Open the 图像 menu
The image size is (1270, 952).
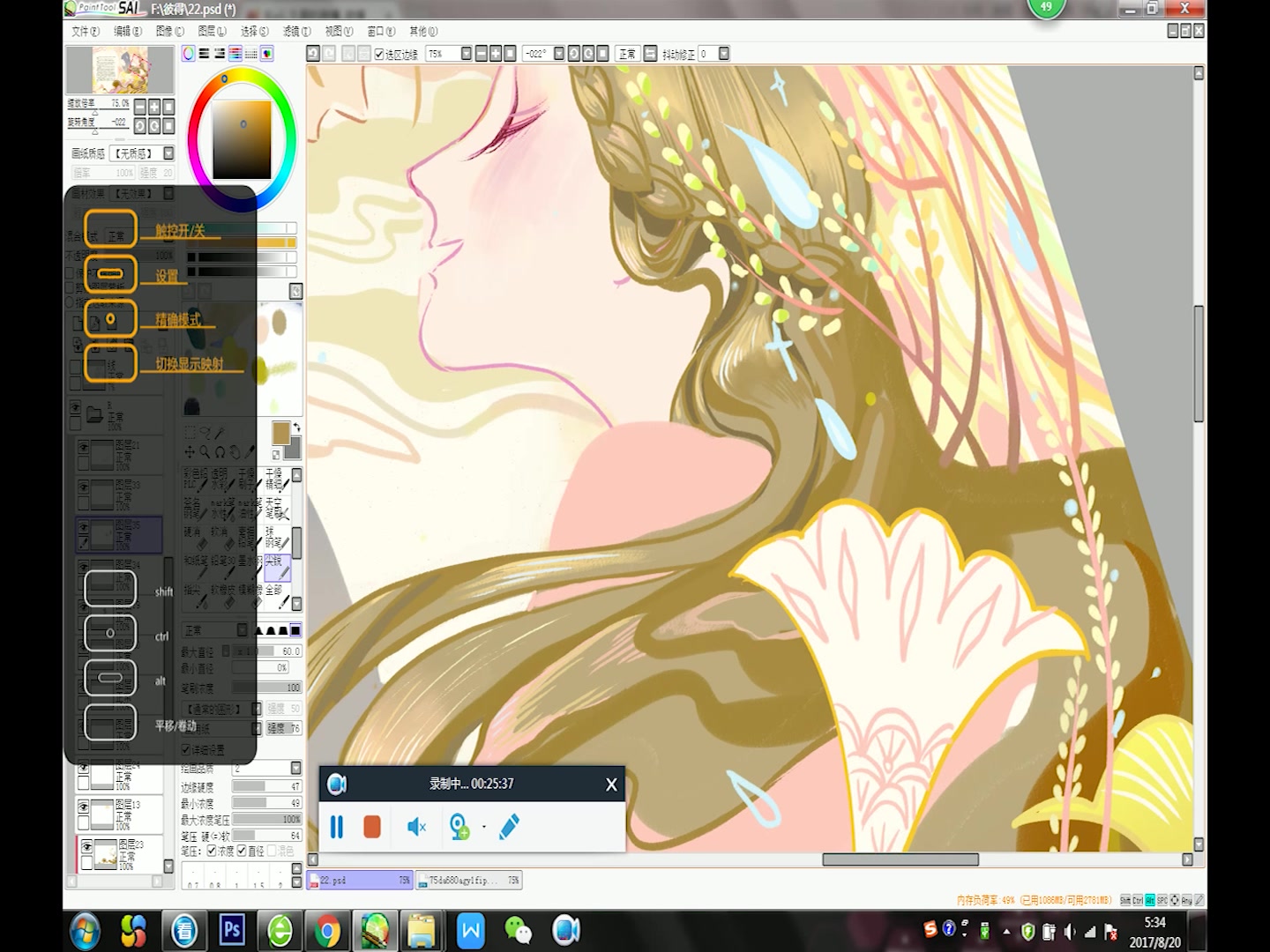[169, 31]
